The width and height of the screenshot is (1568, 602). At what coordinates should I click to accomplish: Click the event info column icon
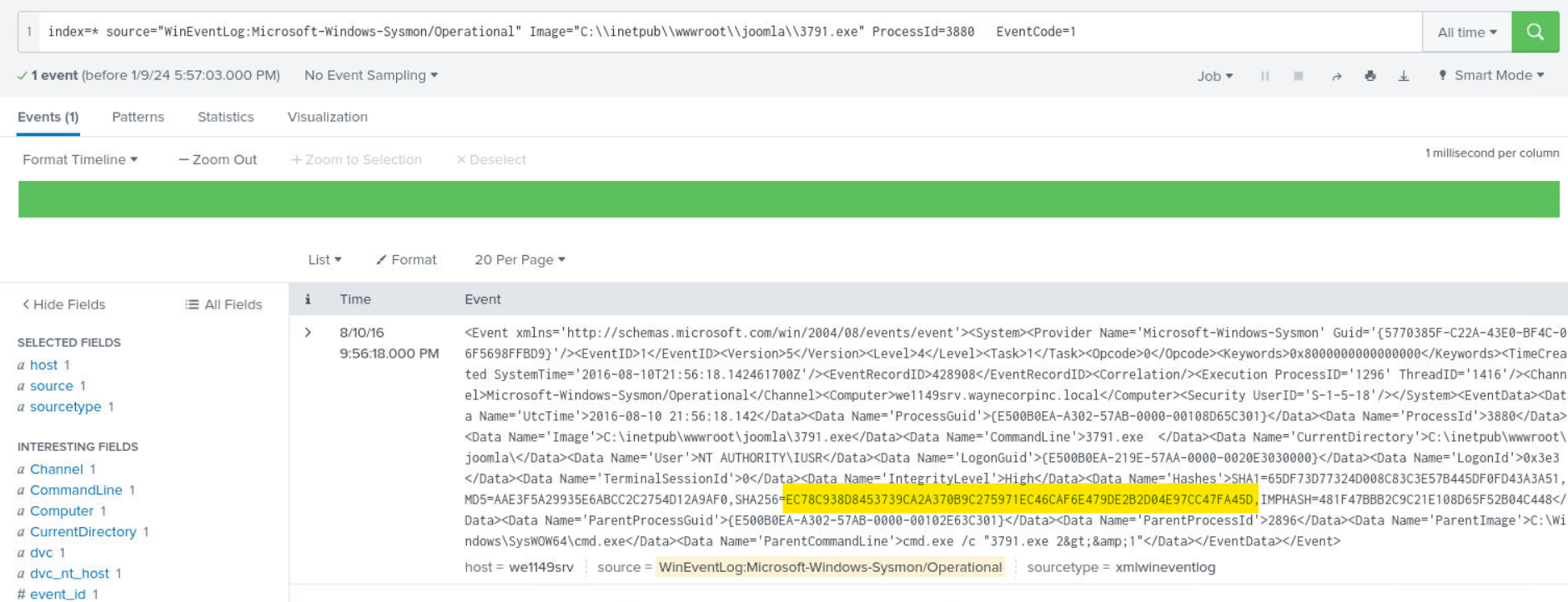click(x=308, y=299)
